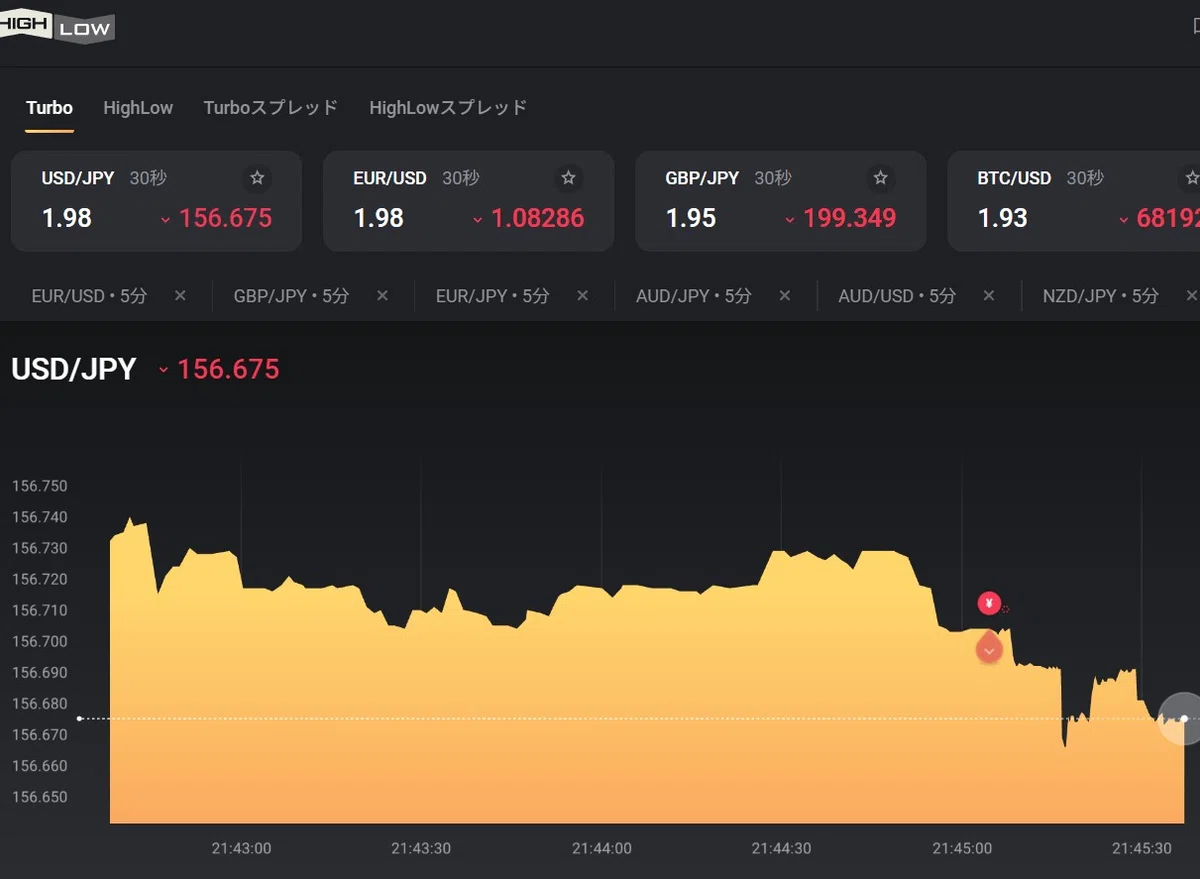Image resolution: width=1200 pixels, height=879 pixels.
Task: Favorite the GBP/JPY 30秒 card star
Action: point(881,178)
